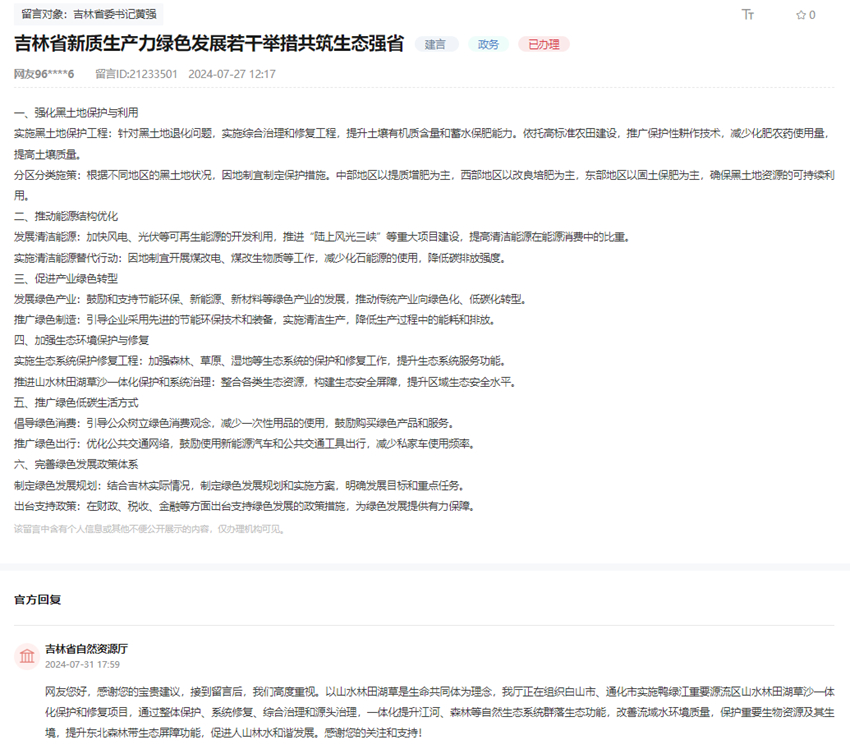Viewport: 850px width, 749px height.
Task: Click the heading 六、完善绿色发展政策体系
Action: [76, 464]
